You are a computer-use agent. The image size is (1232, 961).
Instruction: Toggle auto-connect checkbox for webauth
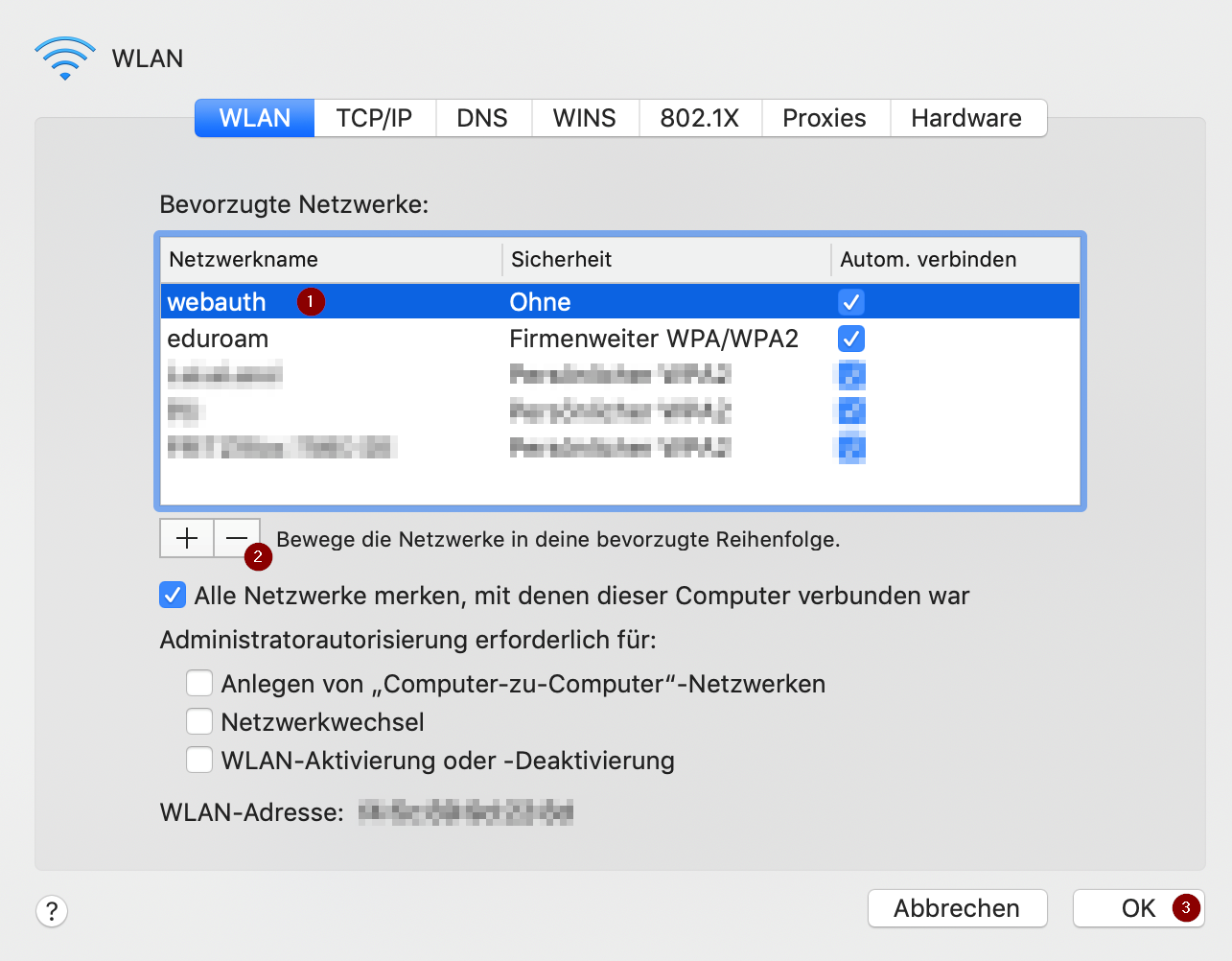pyautogui.click(x=851, y=302)
